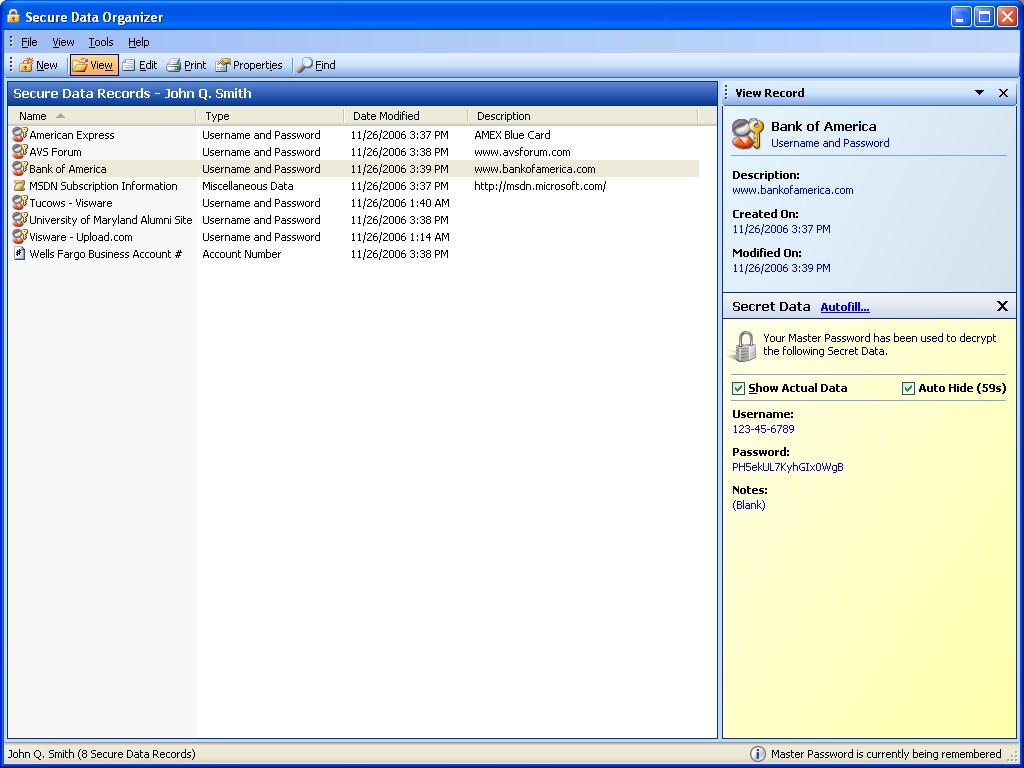Click the Edit toolbar button

140,65
